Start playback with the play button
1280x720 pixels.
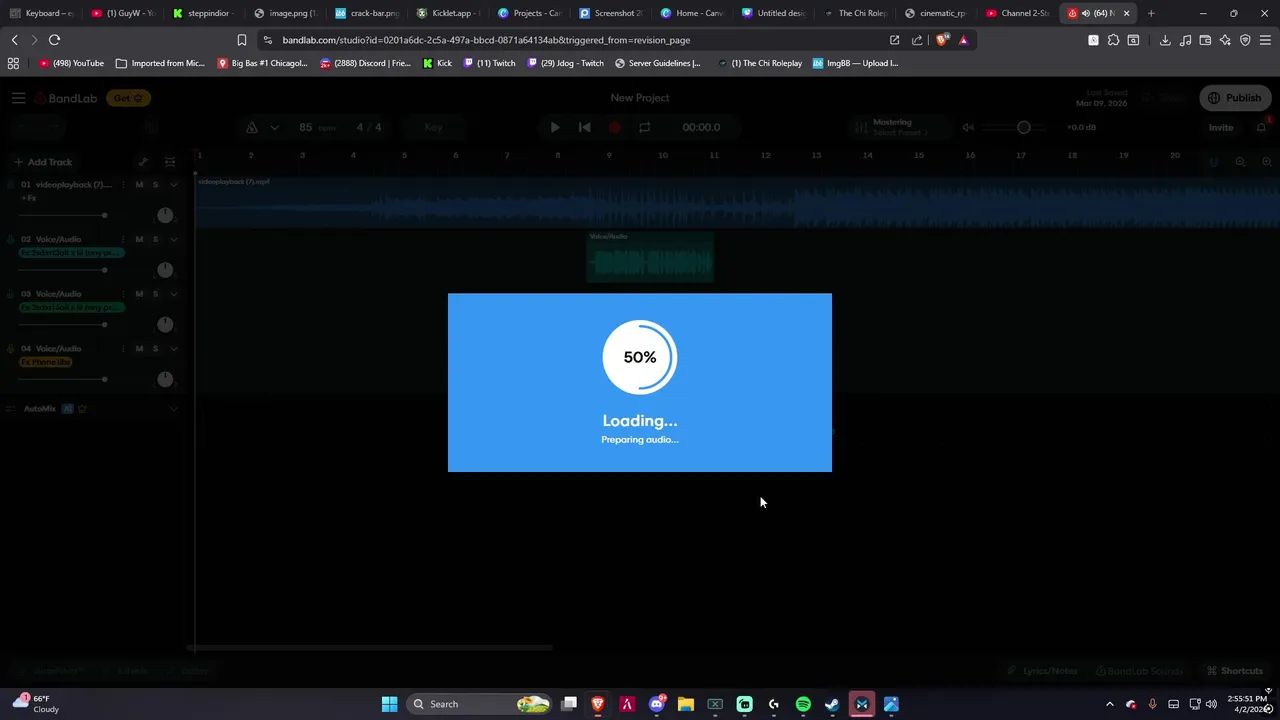(555, 127)
